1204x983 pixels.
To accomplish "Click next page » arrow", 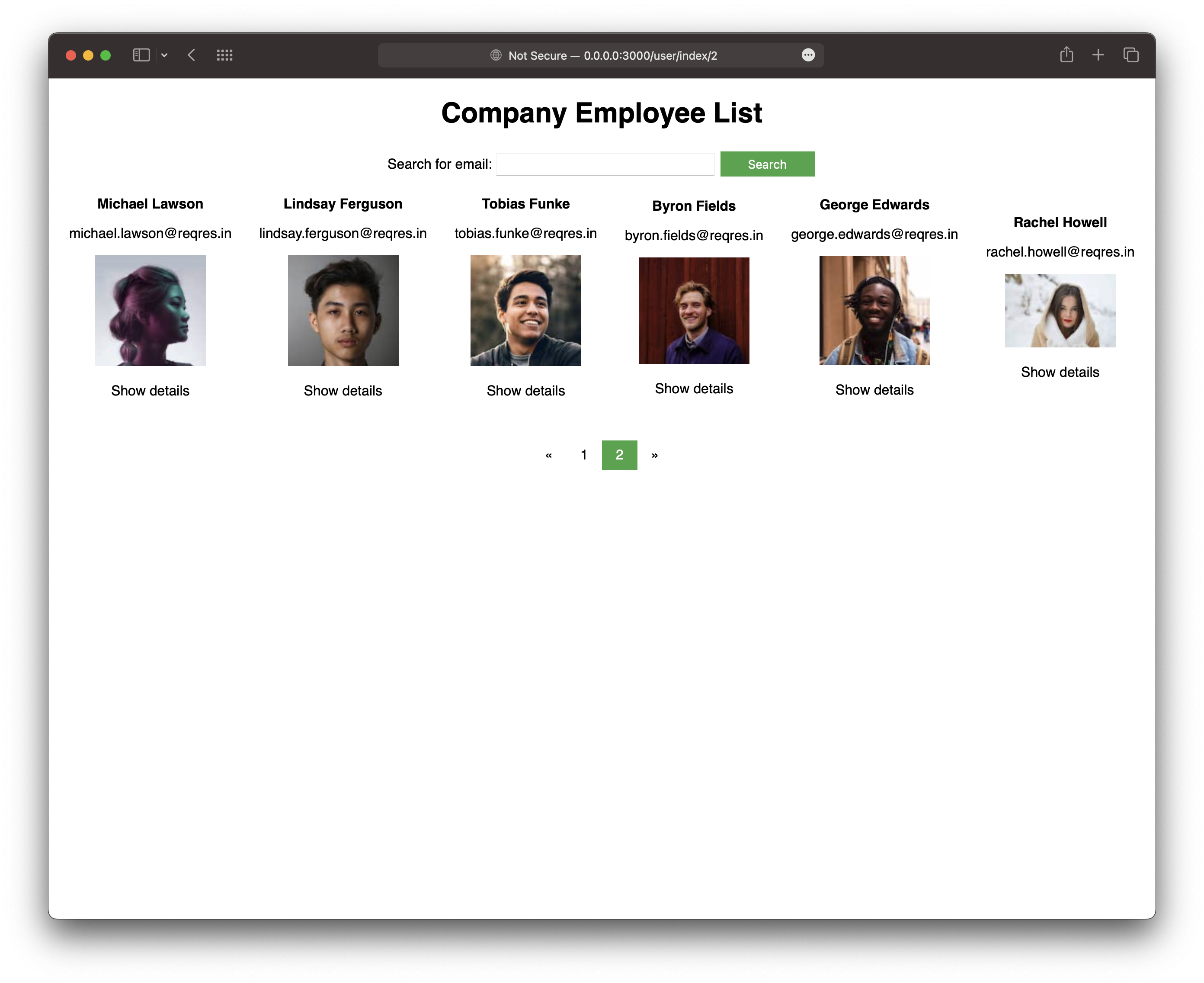I will pos(655,455).
